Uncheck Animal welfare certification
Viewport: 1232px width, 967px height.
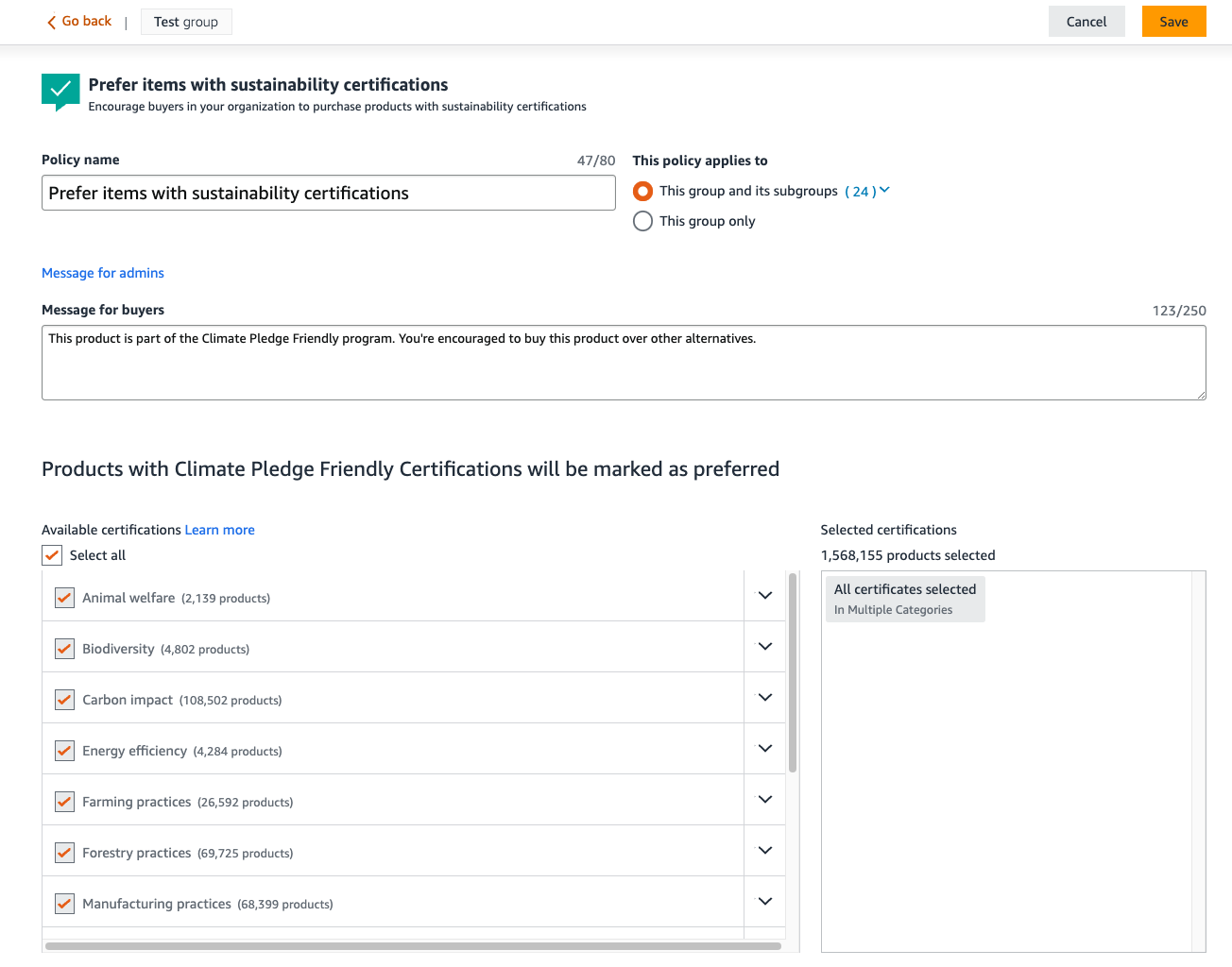pyautogui.click(x=64, y=598)
